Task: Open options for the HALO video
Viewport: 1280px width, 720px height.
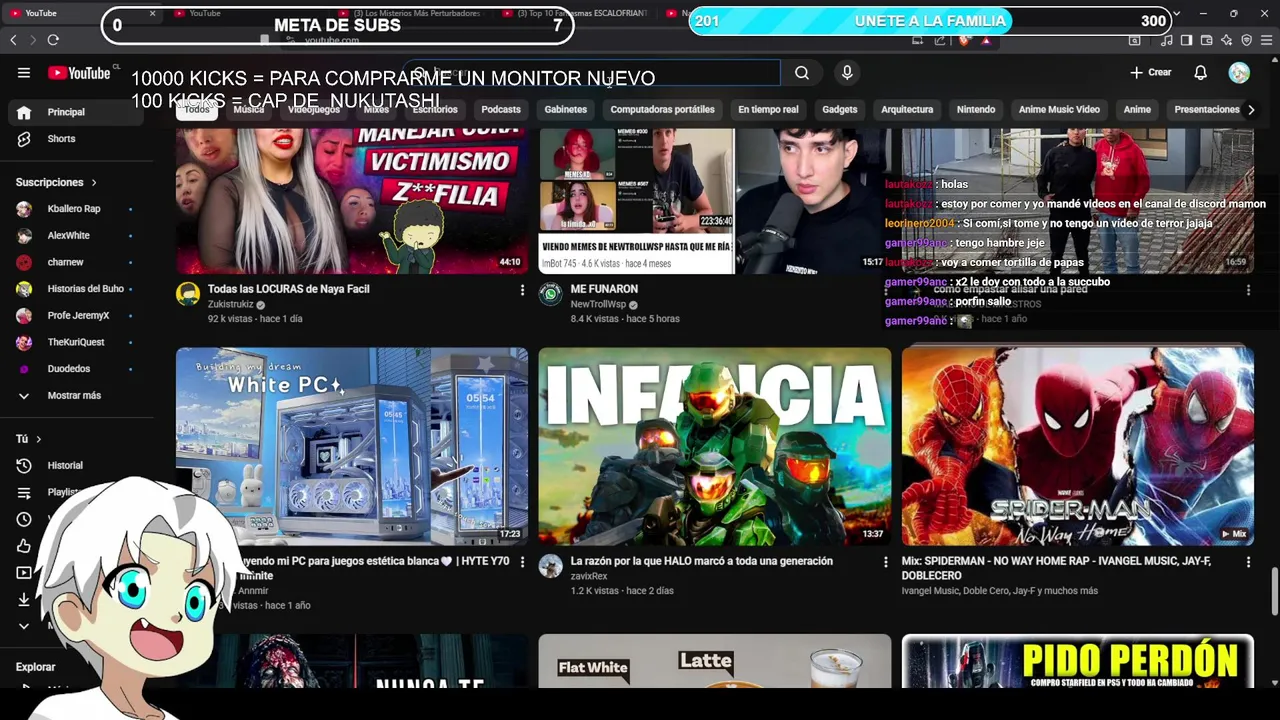Action: (x=885, y=562)
